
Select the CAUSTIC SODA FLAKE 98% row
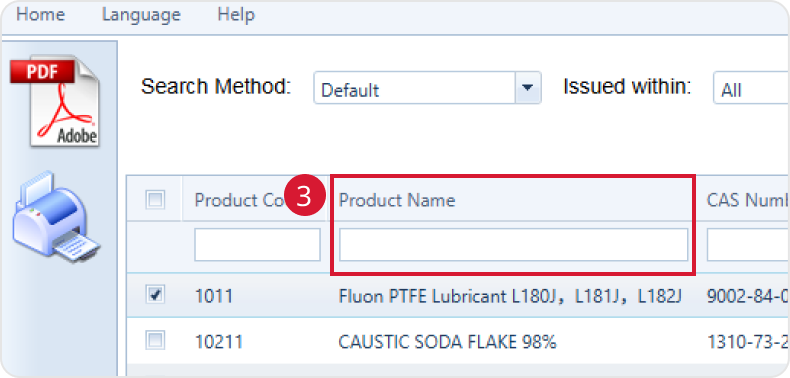click(457, 342)
